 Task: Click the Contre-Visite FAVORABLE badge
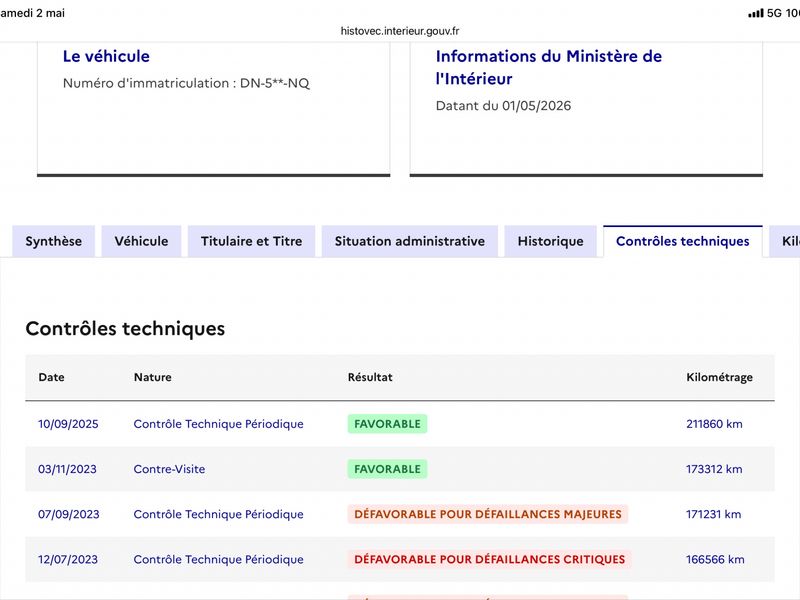click(387, 469)
